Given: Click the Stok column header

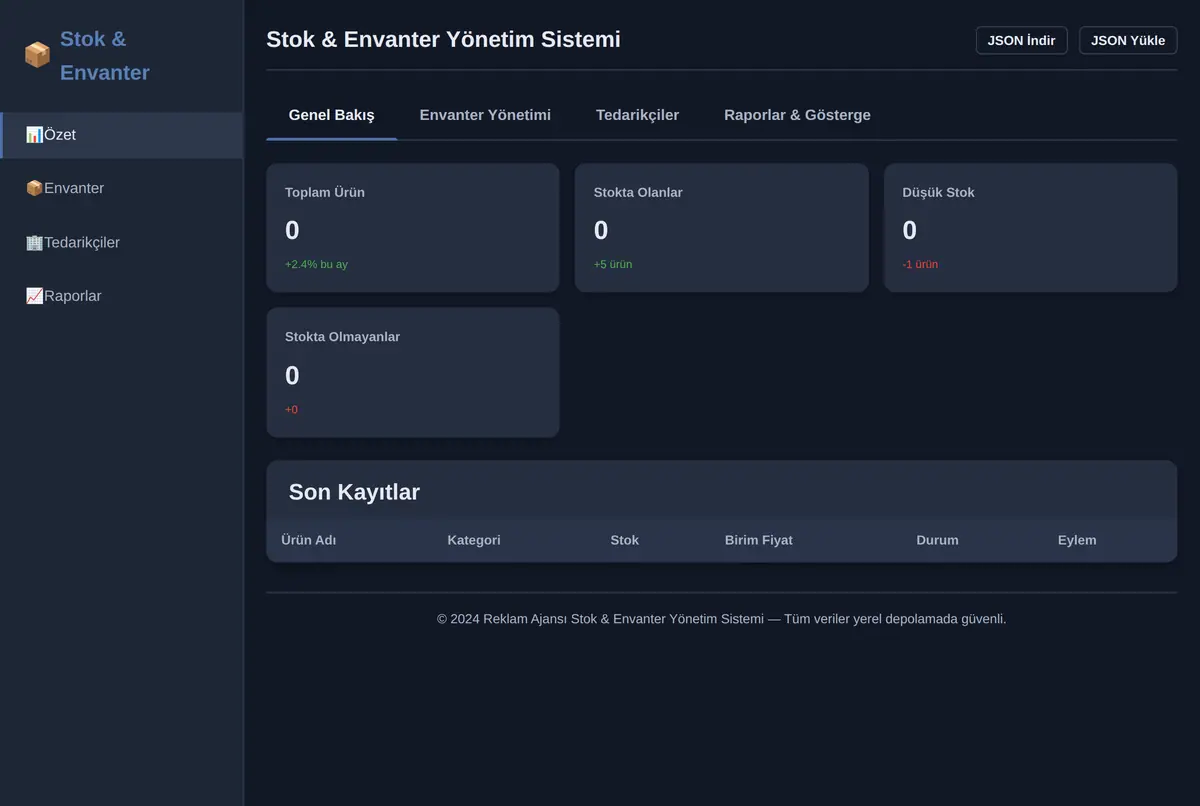Looking at the screenshot, I should [625, 540].
